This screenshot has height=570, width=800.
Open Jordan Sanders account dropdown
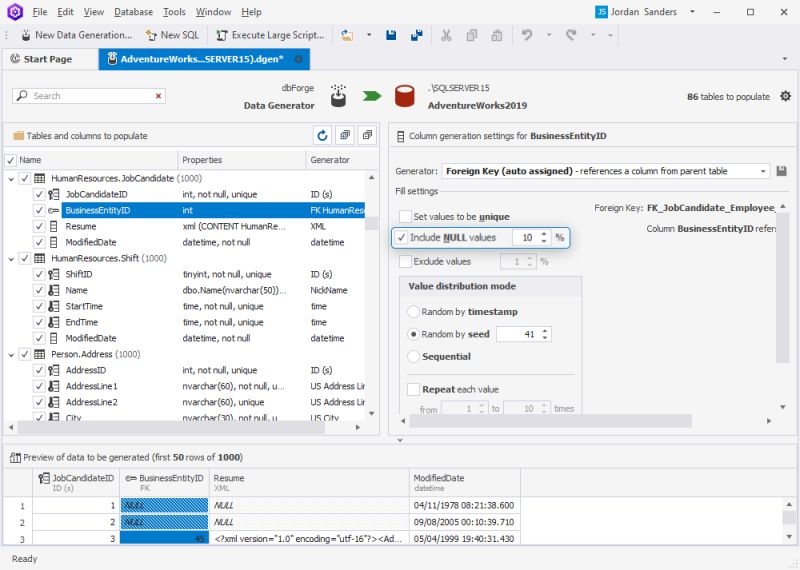coord(692,12)
